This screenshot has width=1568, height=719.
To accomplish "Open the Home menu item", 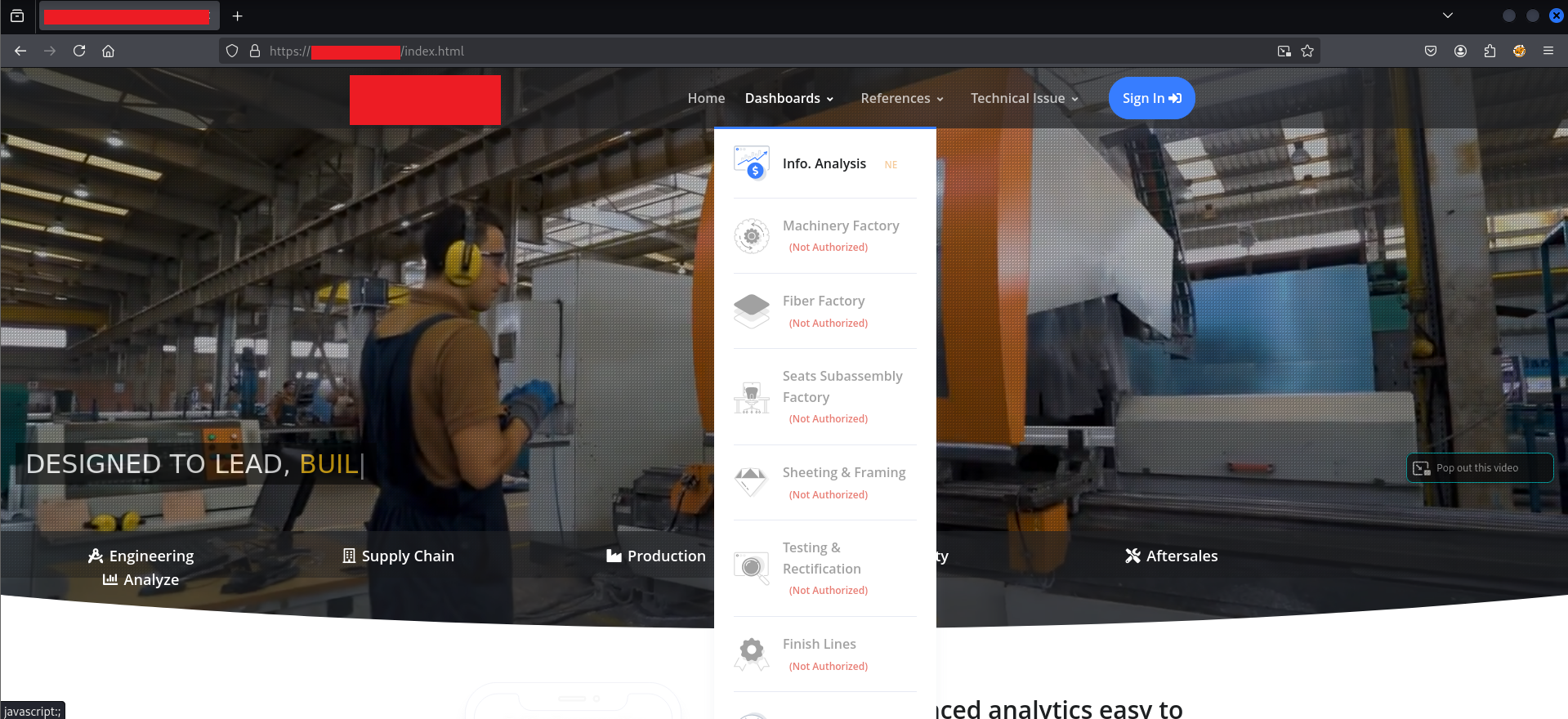I will click(706, 98).
